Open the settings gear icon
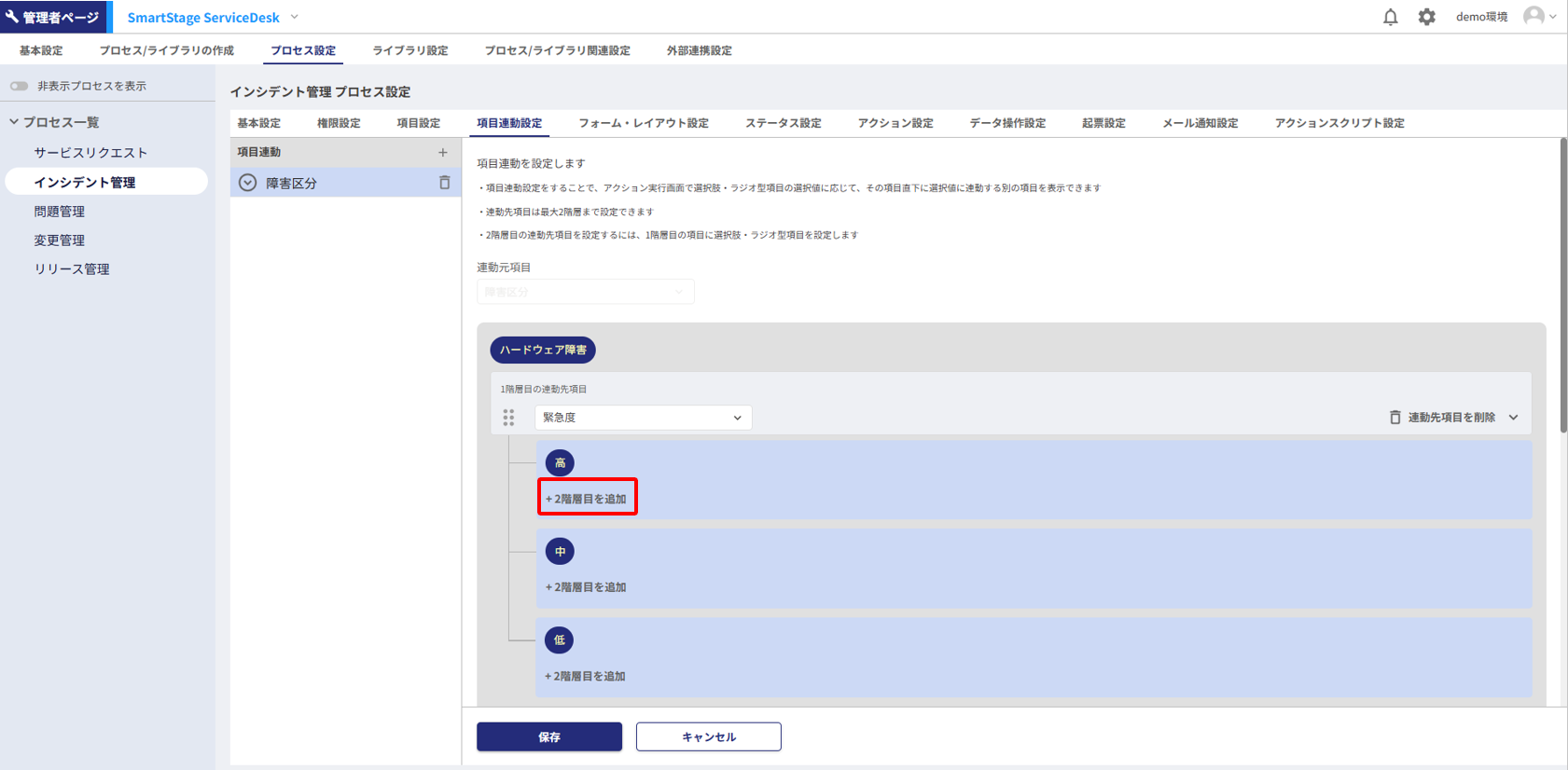The height and width of the screenshot is (770, 1568). pos(1426,17)
